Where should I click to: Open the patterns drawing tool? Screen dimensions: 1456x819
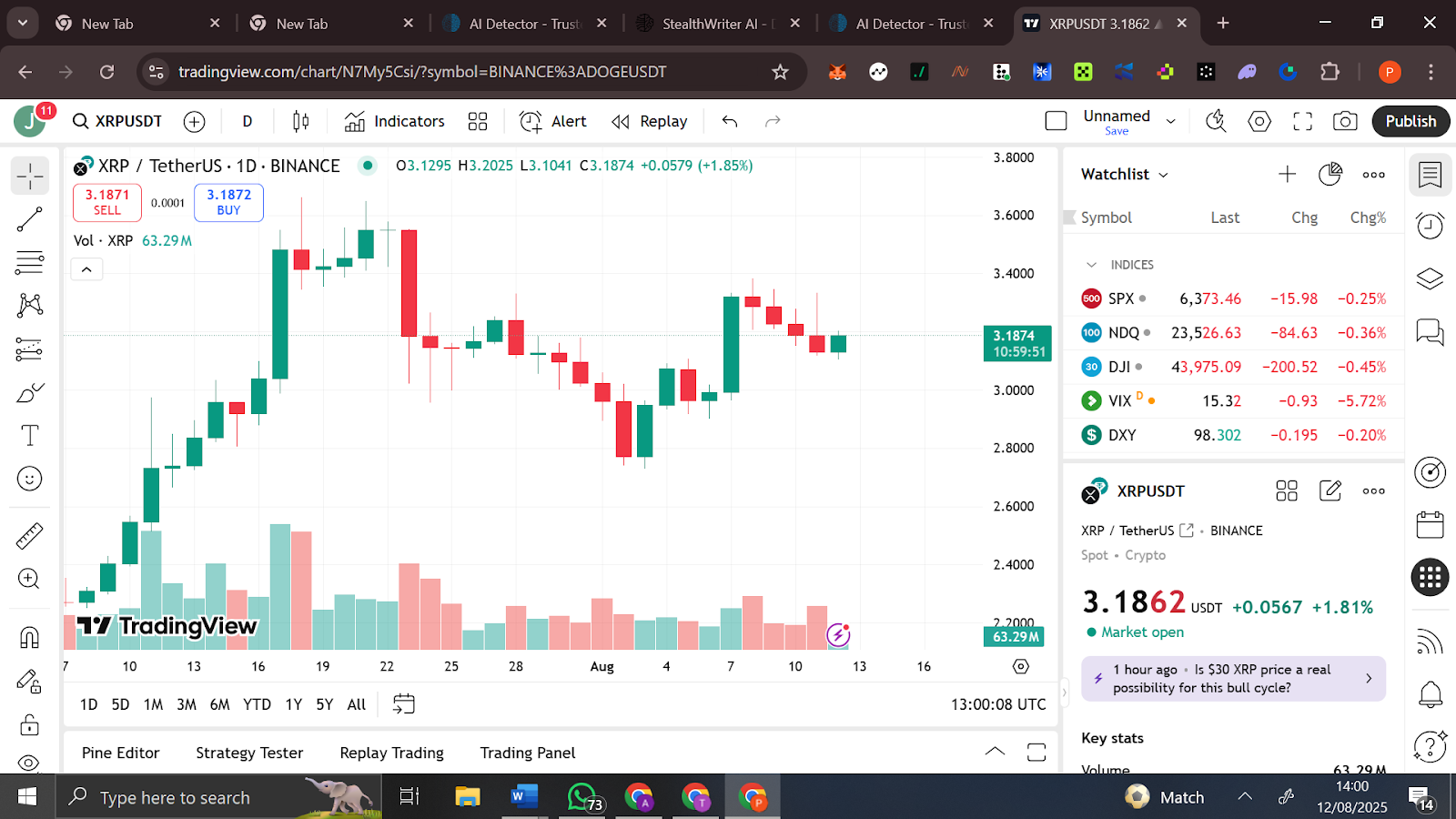point(30,305)
